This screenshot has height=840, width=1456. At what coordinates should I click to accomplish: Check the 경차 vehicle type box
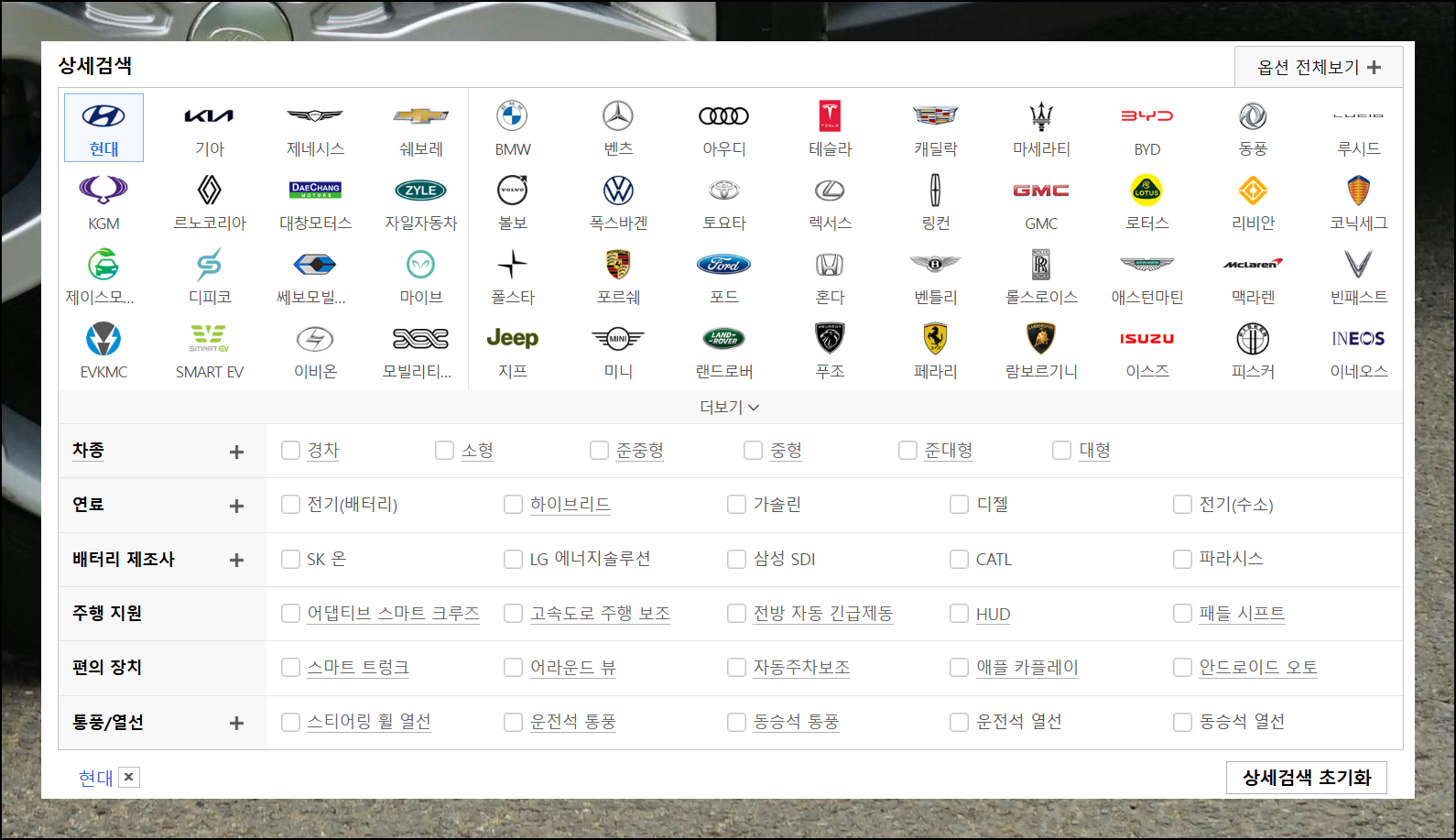tap(290, 451)
